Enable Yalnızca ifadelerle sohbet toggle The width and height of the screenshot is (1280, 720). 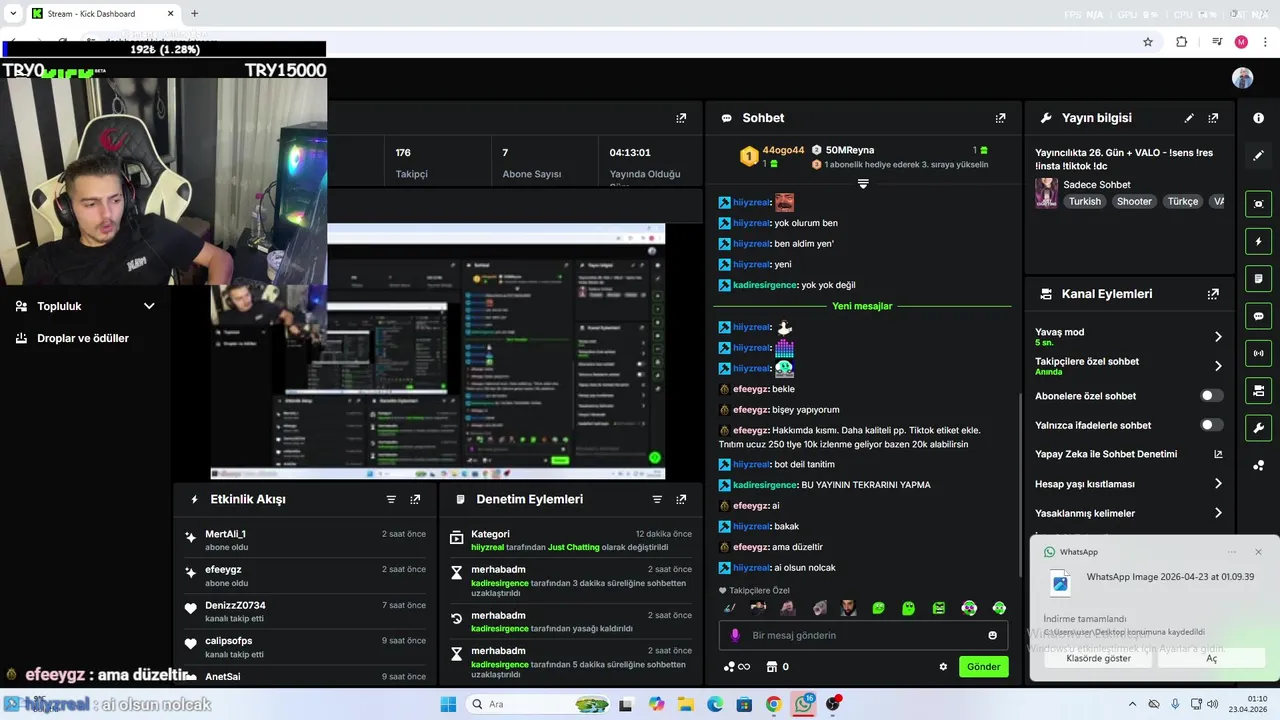[1211, 425]
